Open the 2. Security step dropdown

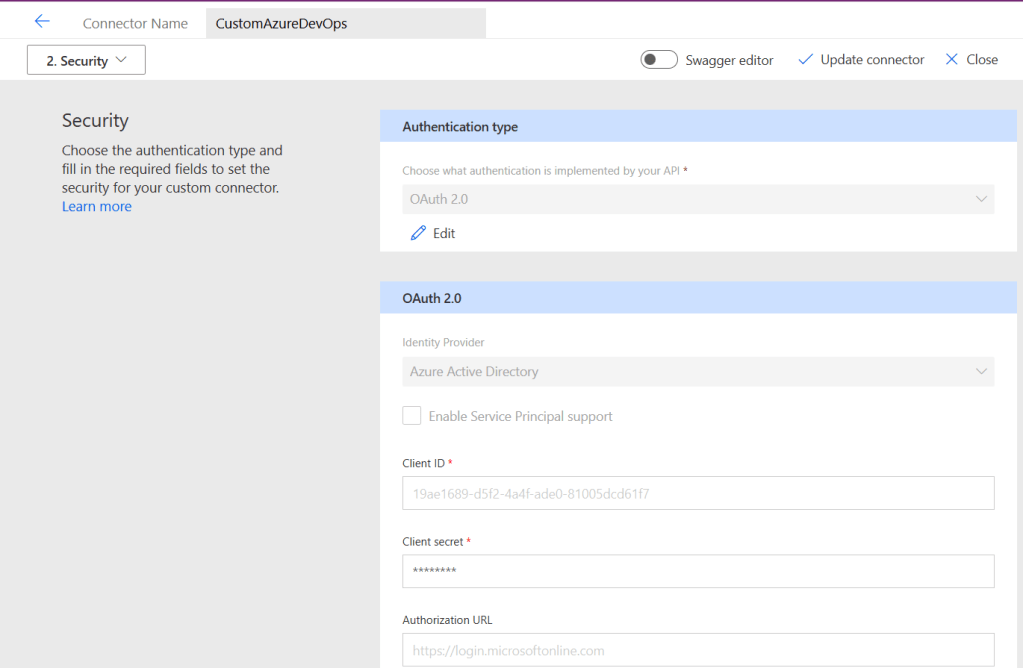pos(86,60)
